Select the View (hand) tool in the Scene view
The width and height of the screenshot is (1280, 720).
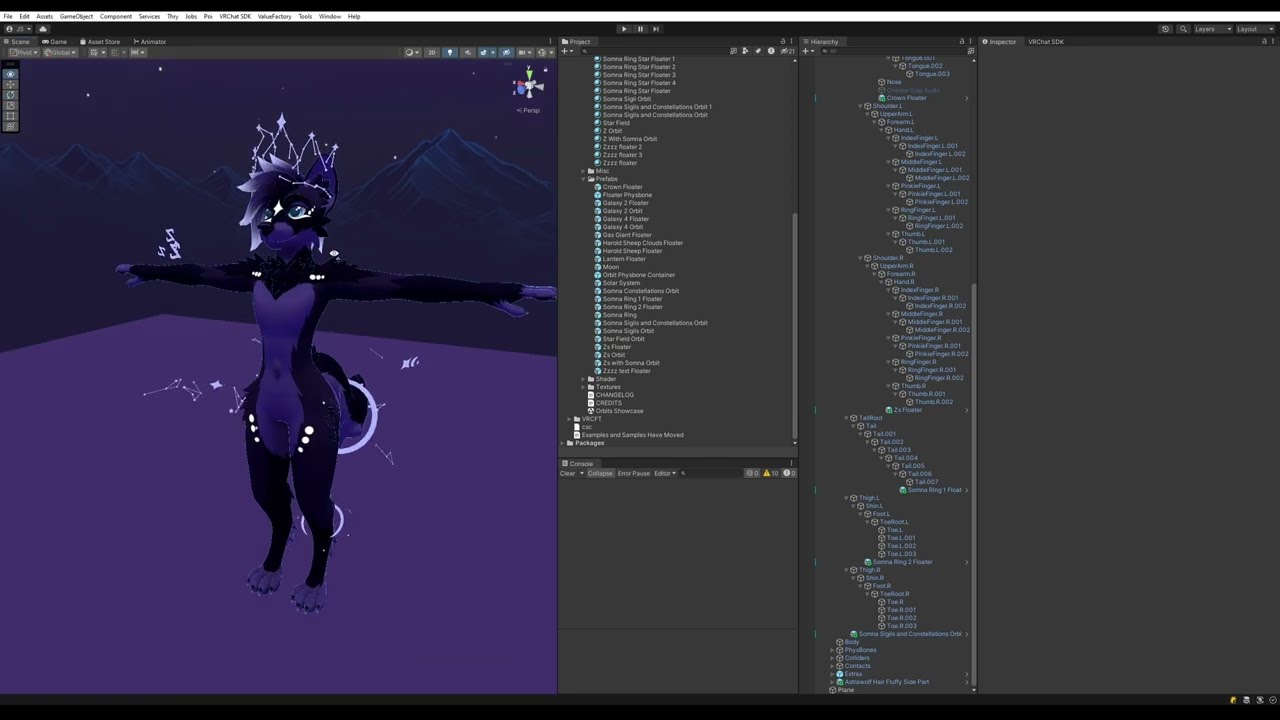click(11, 75)
